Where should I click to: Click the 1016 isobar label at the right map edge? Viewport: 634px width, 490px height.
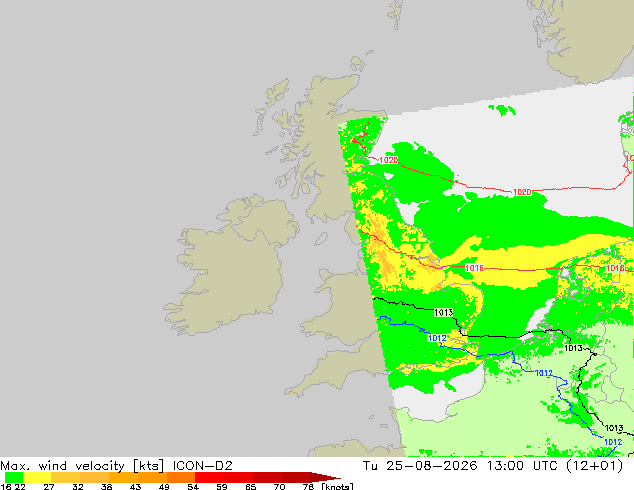point(615,268)
